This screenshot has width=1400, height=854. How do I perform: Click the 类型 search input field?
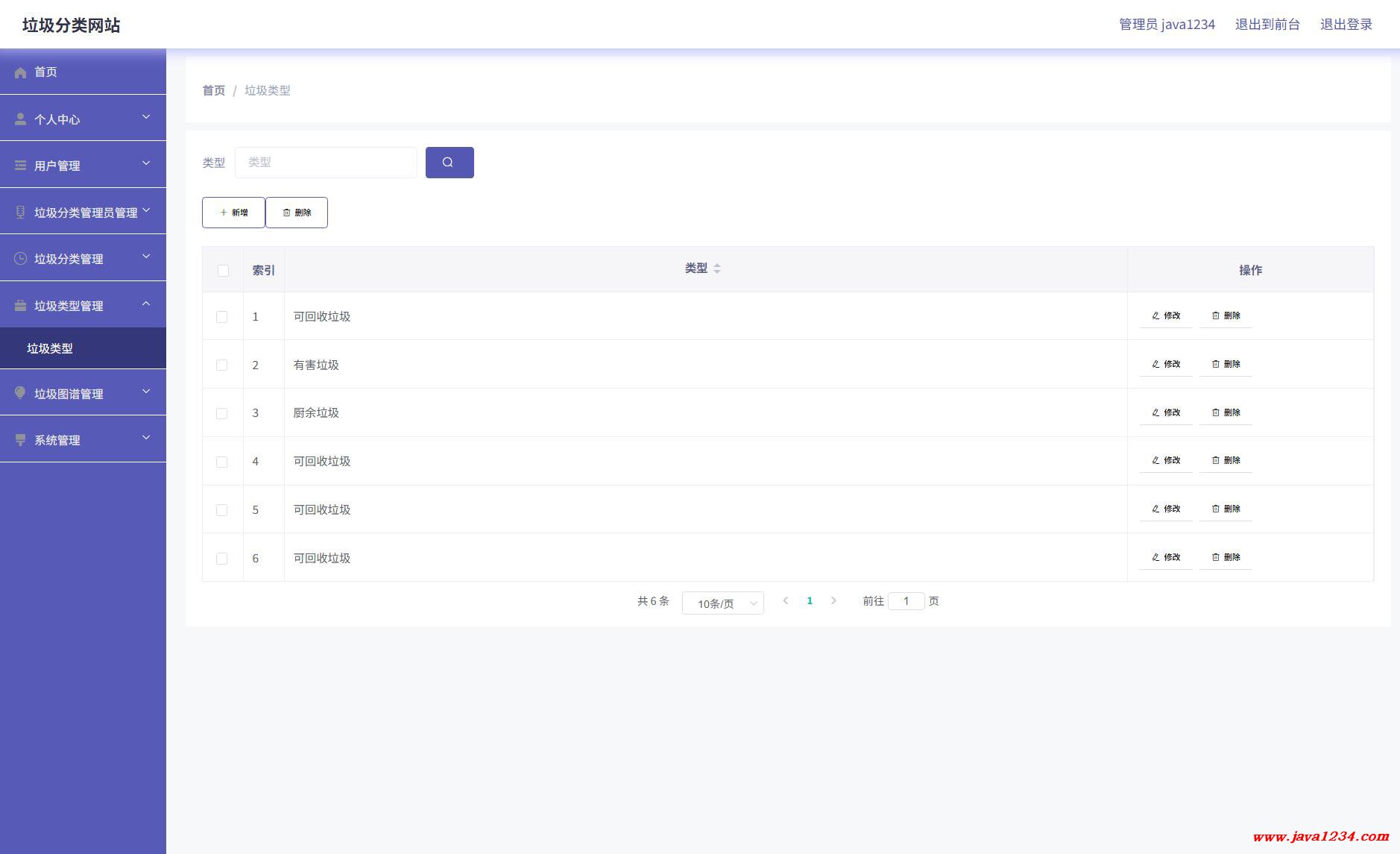click(326, 163)
